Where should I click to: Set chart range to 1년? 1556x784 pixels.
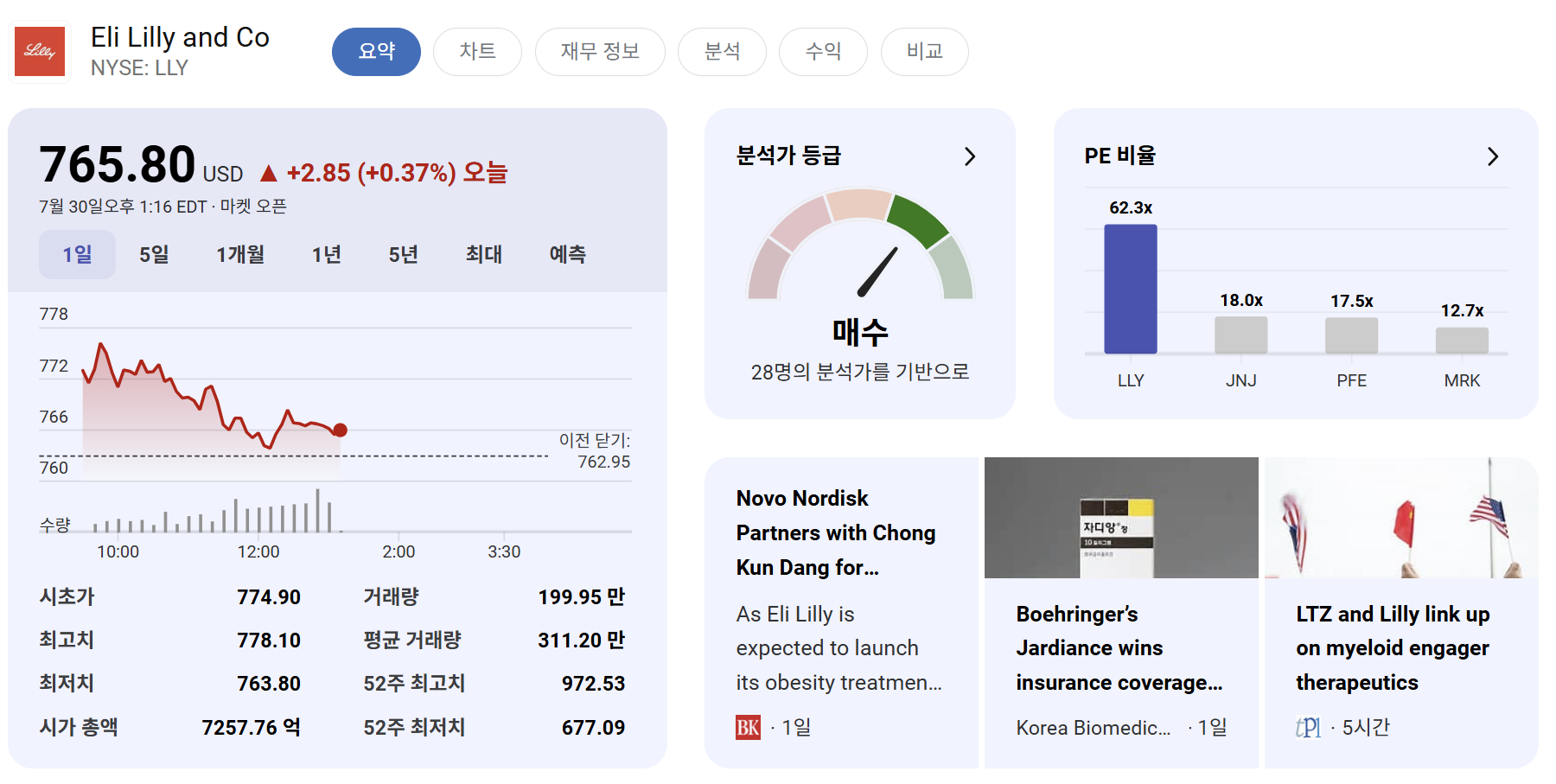(326, 254)
